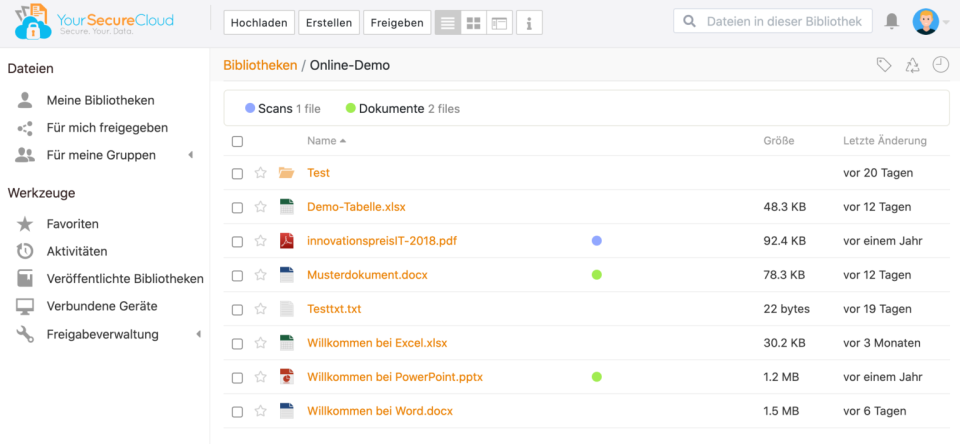Open Verbundene Geräte

pyautogui.click(x=102, y=306)
